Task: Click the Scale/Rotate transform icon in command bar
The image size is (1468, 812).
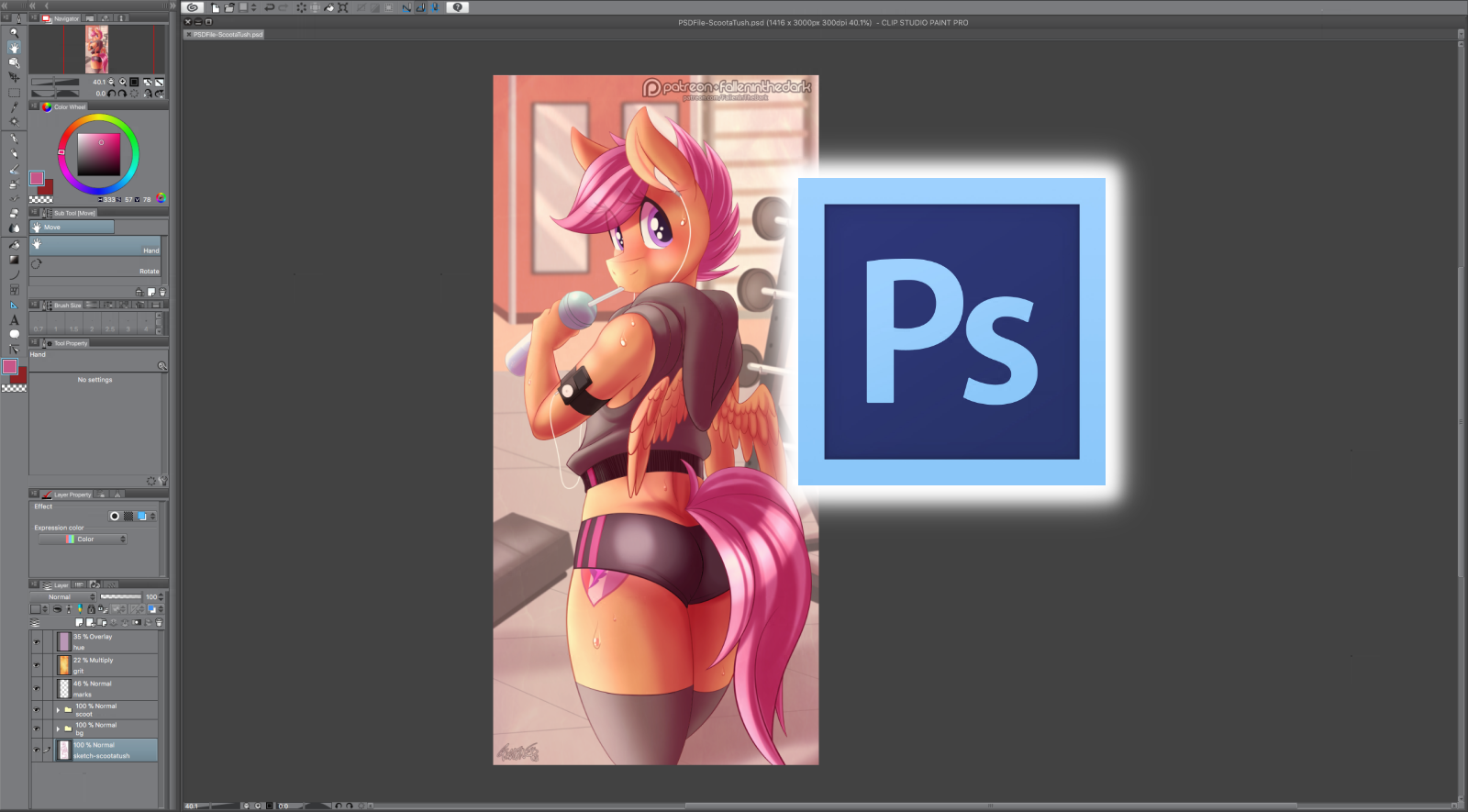Action: (x=343, y=7)
